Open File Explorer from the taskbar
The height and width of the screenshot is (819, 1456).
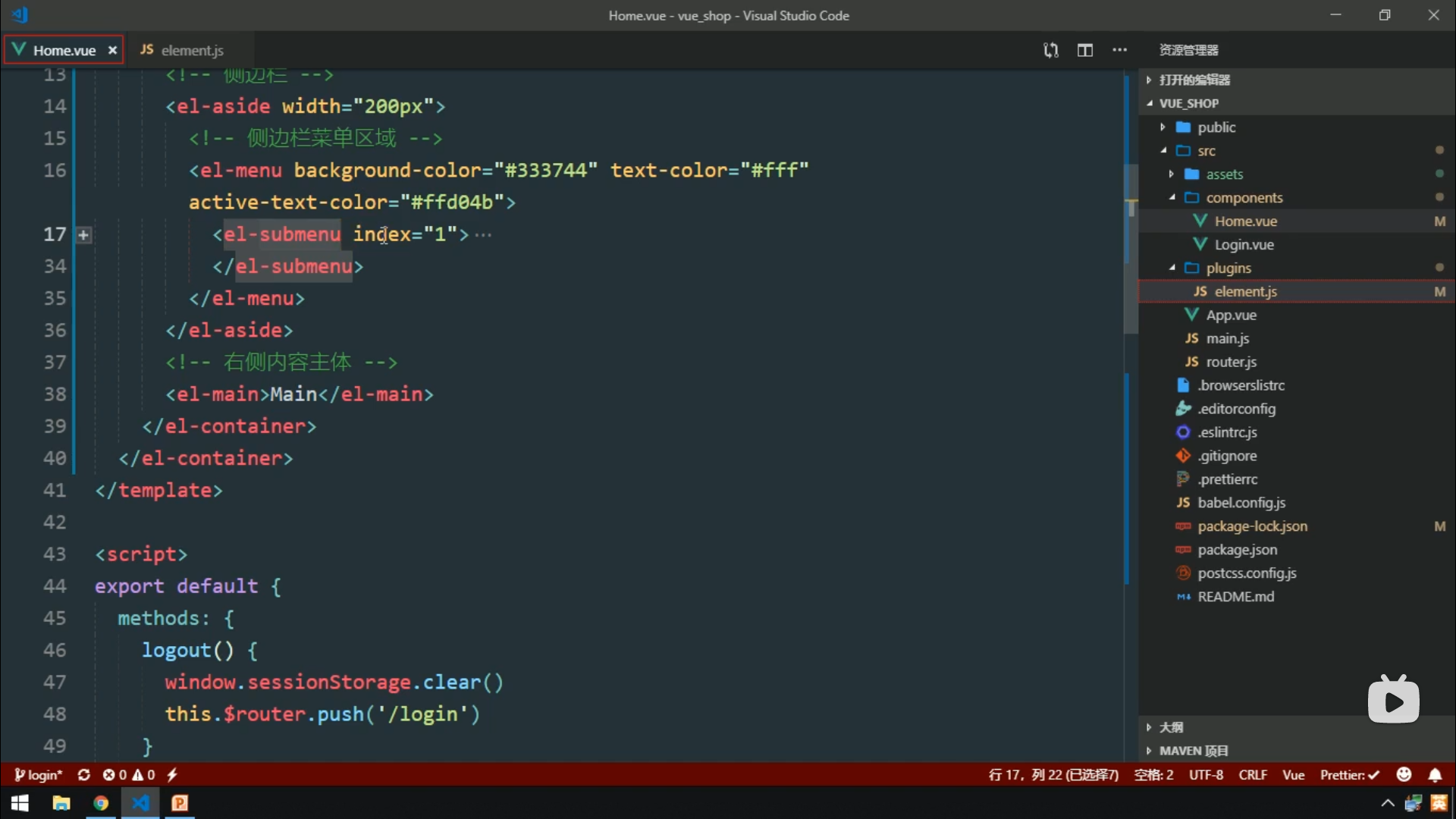click(61, 803)
